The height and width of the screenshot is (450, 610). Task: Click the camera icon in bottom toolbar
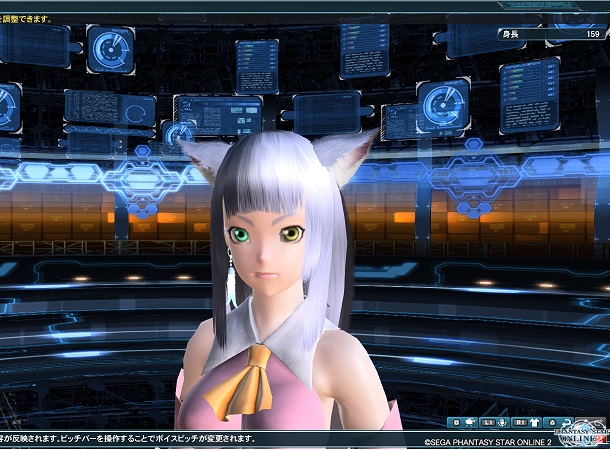coord(470,422)
